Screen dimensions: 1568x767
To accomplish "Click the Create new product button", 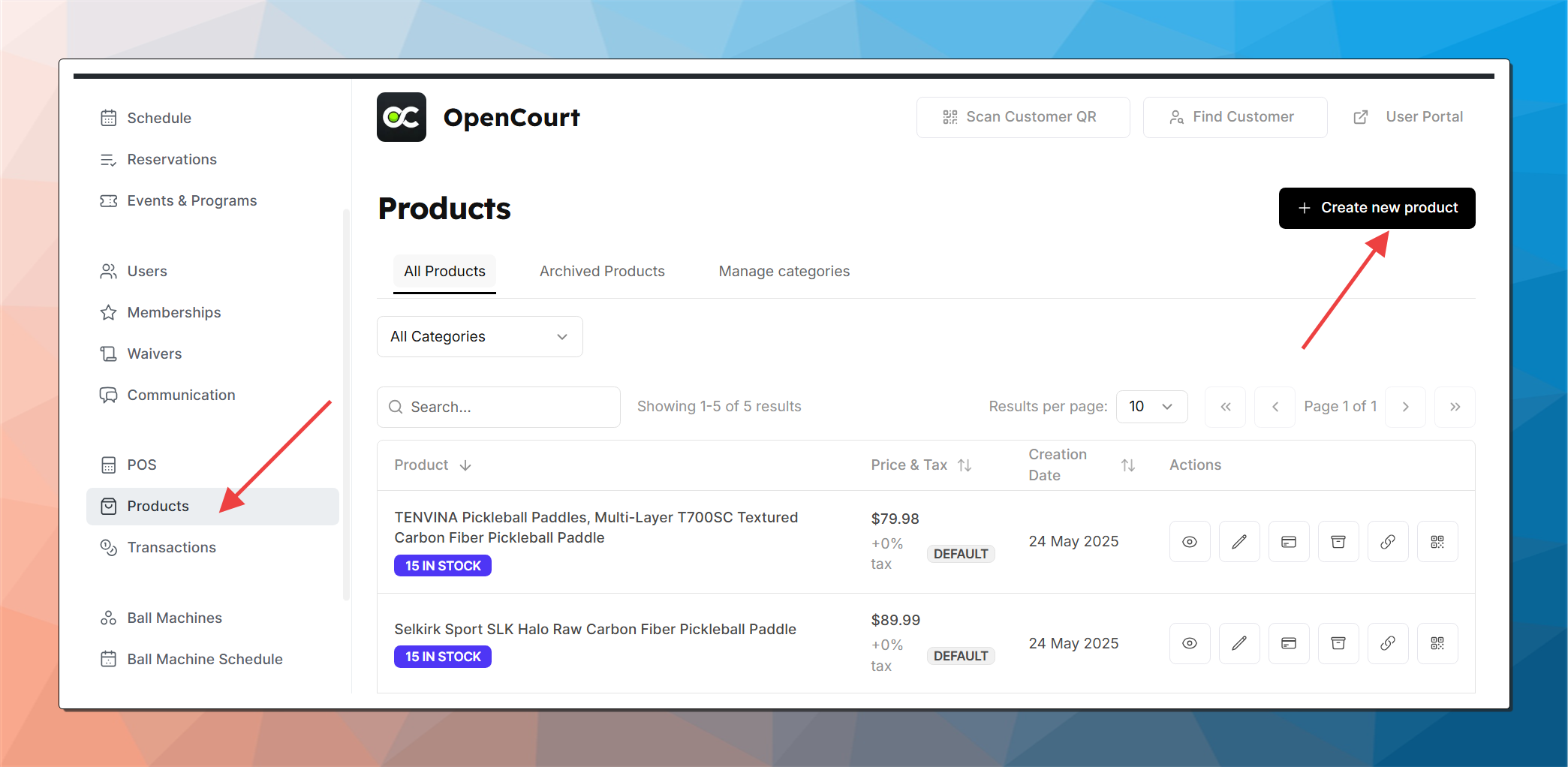I will click(x=1377, y=208).
